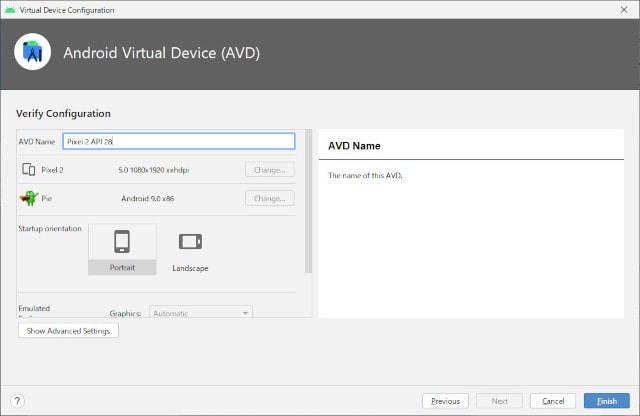The height and width of the screenshot is (416, 640).
Task: Open the Graphics Automatic dropdown
Action: pyautogui.click(x=201, y=313)
